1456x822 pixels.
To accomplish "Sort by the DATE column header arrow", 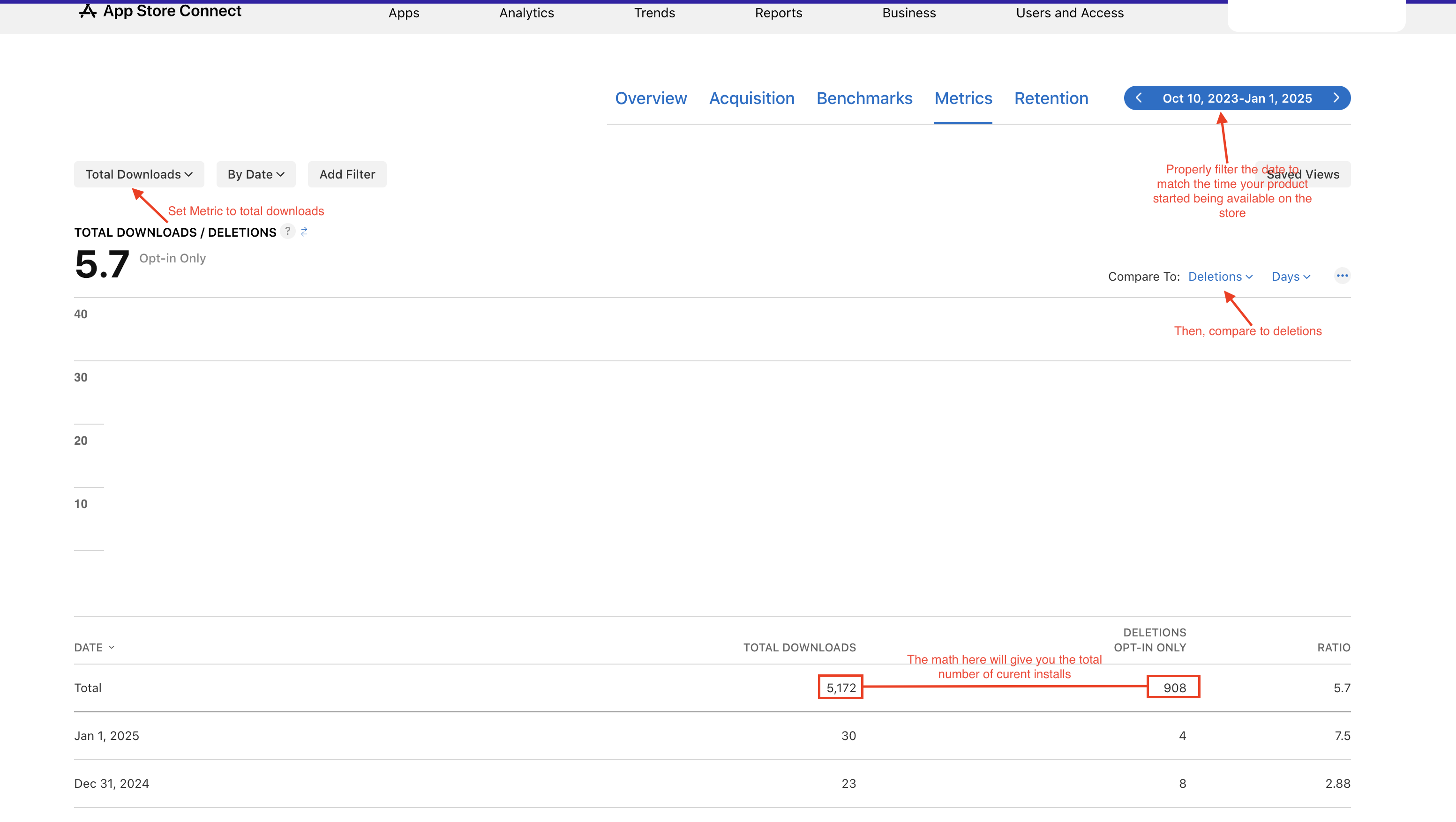I will point(112,648).
